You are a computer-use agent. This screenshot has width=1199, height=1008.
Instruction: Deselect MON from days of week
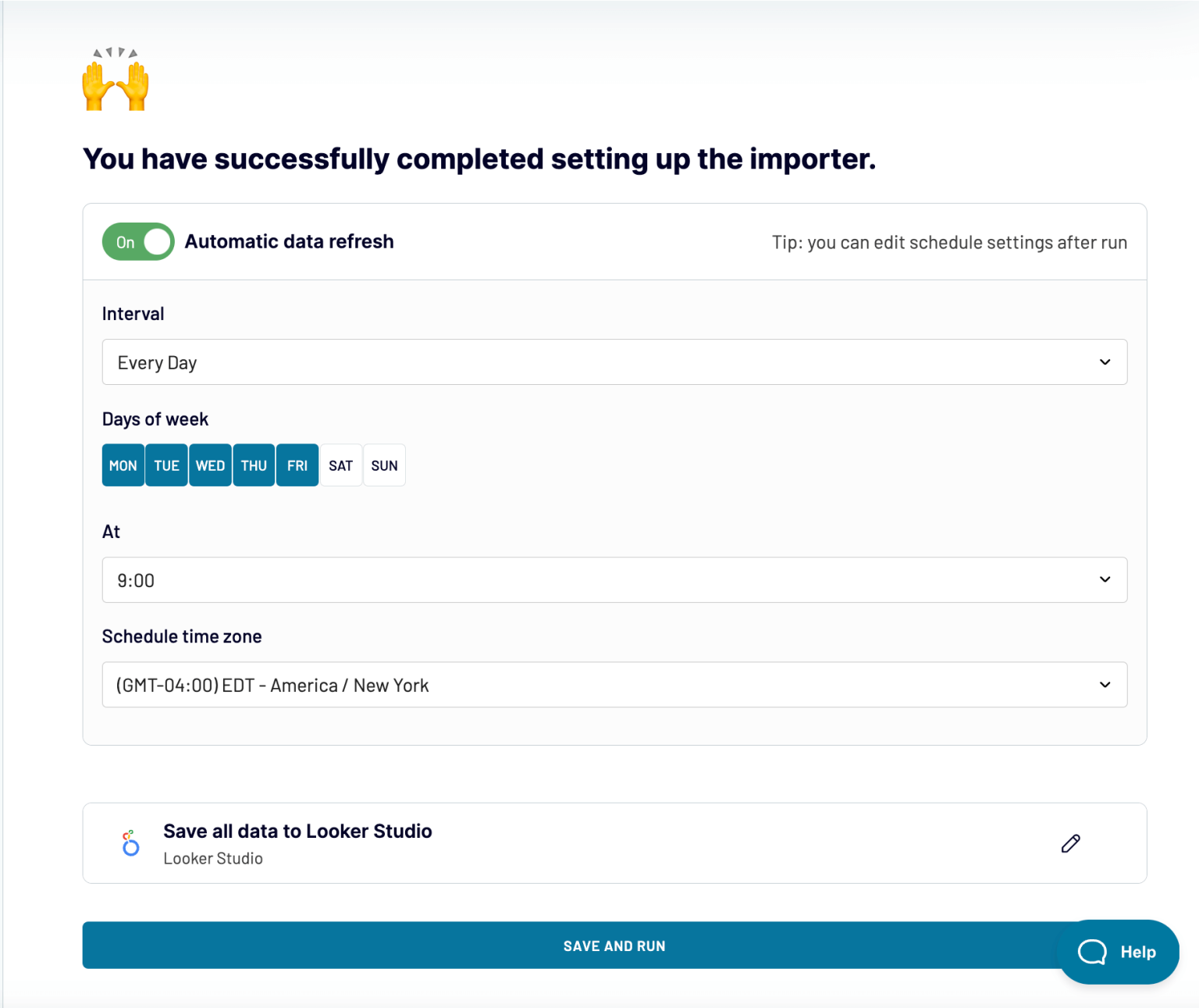click(x=123, y=465)
